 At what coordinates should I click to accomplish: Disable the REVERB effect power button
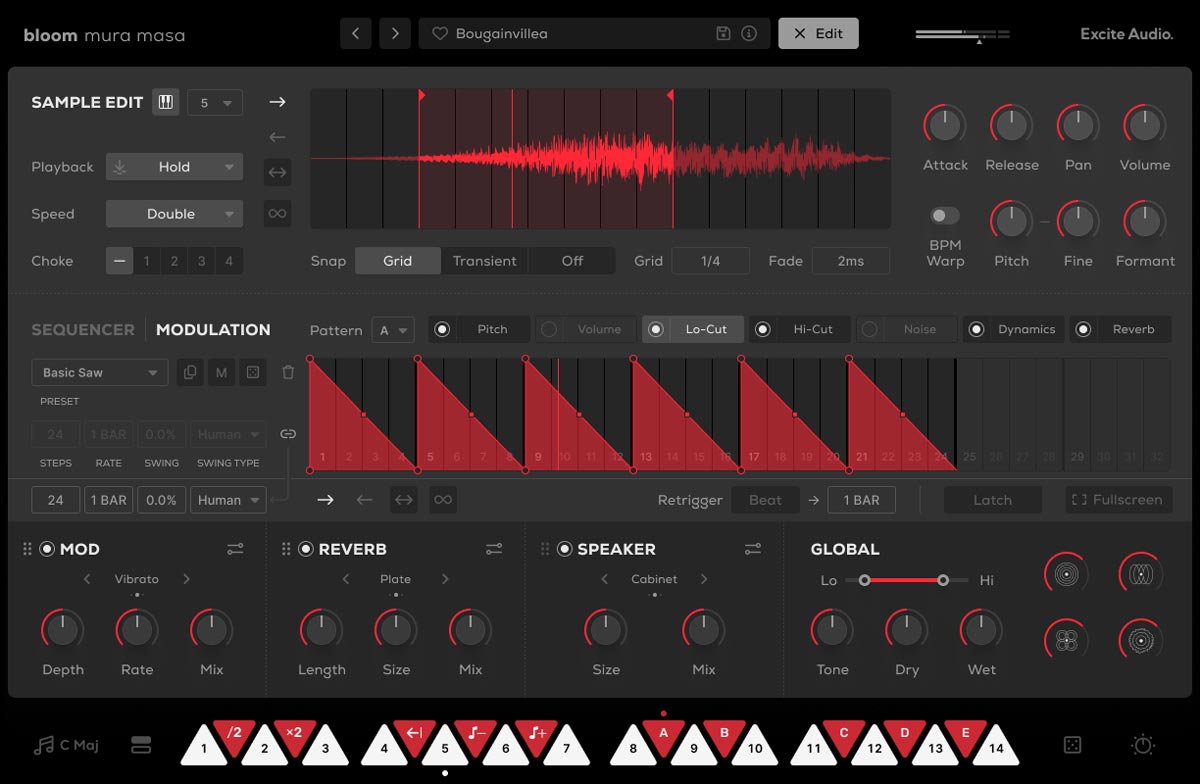point(305,549)
